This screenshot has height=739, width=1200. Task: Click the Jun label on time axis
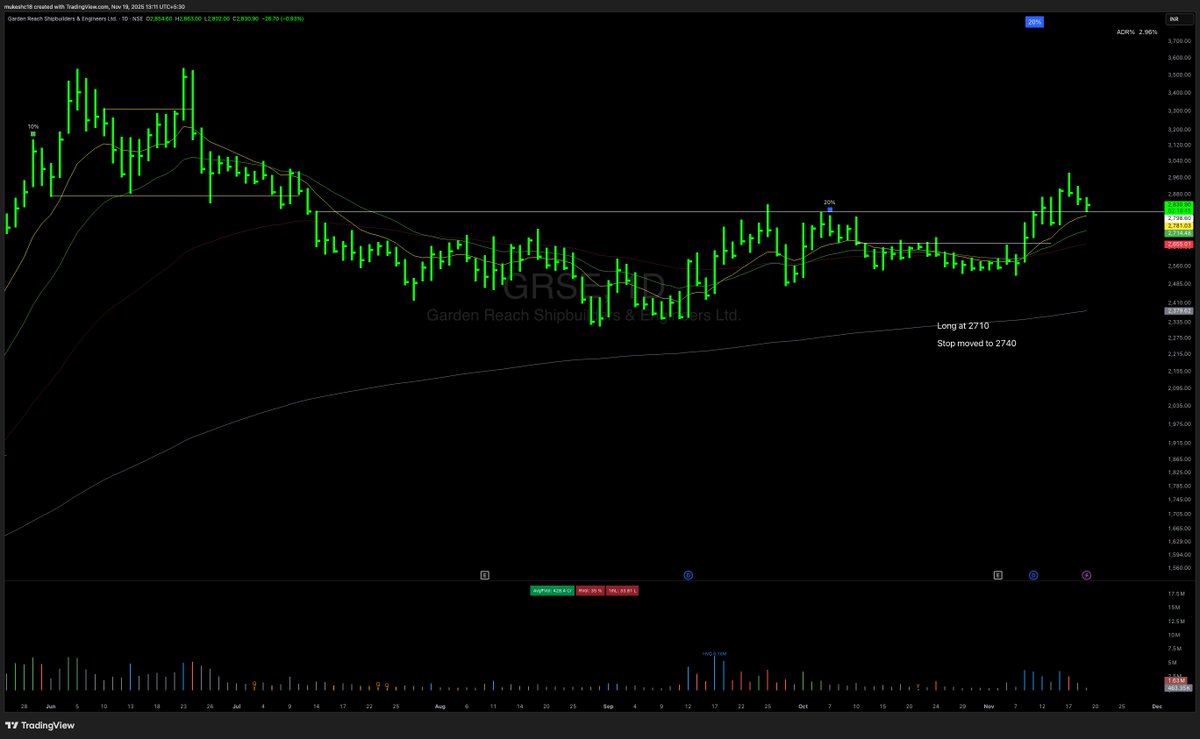51,705
